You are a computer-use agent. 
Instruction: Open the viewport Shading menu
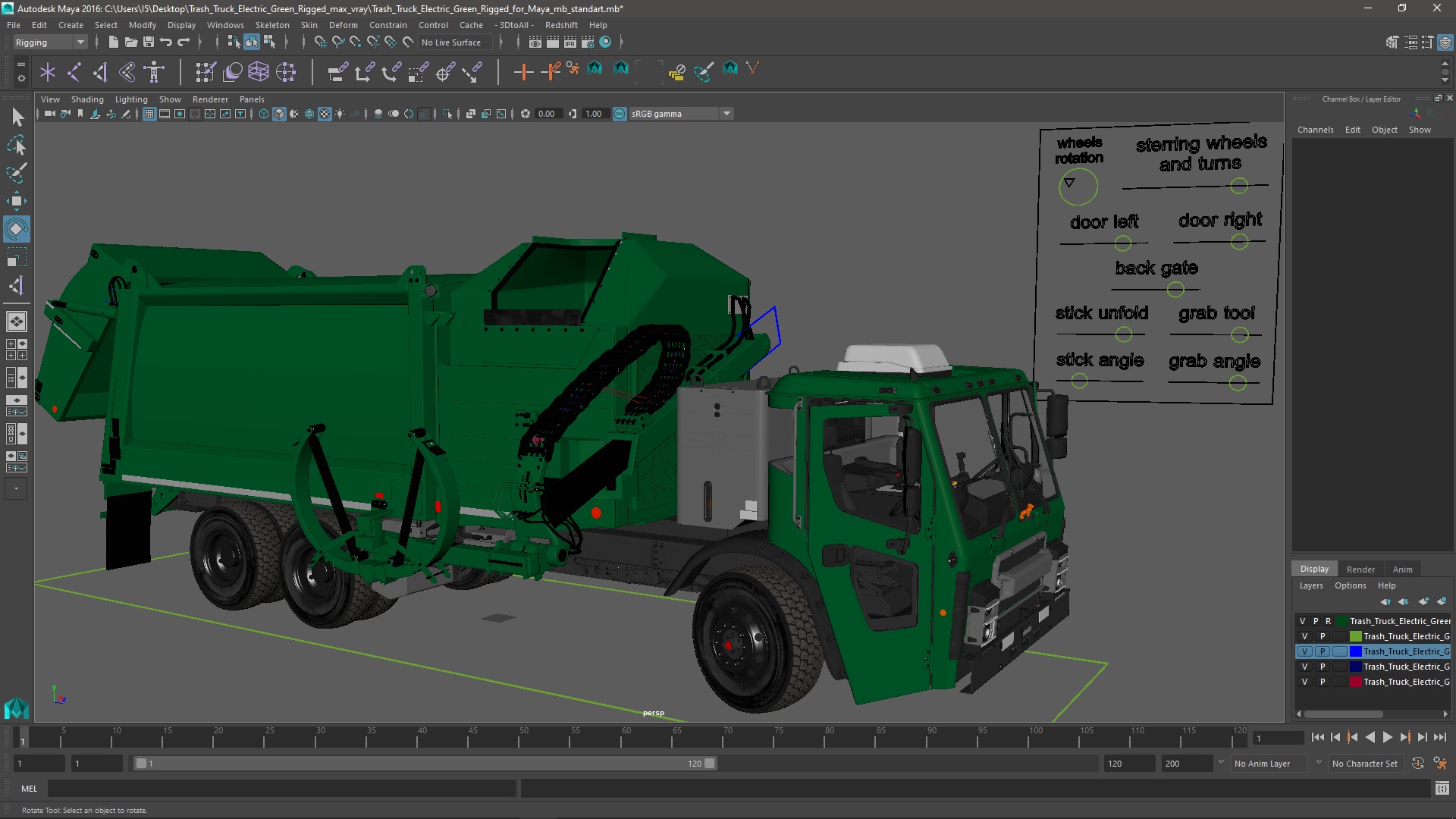coord(87,99)
